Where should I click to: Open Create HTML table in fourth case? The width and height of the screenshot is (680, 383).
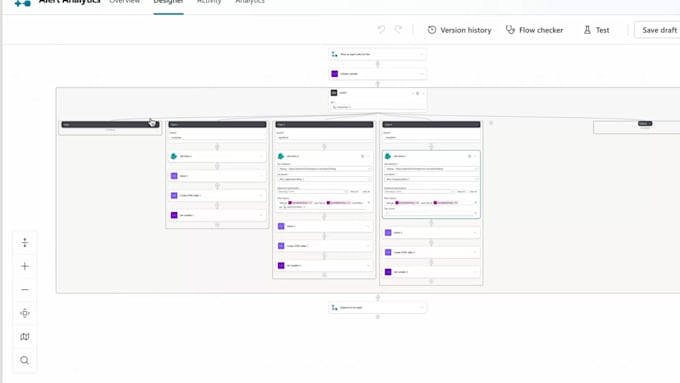pos(431,252)
